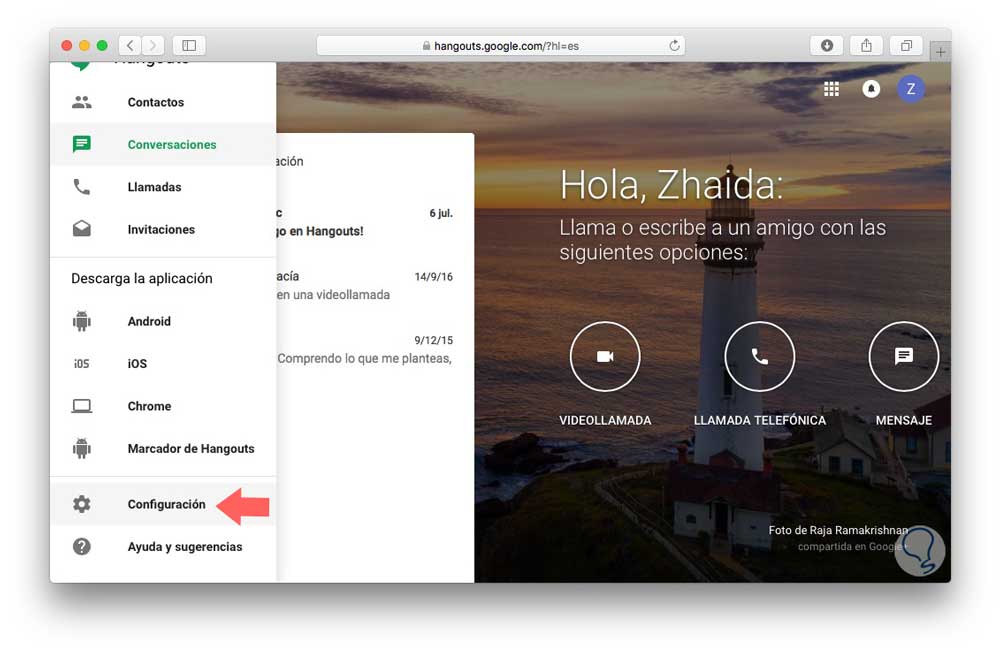
Task: Click the MENSAJE label
Action: coord(904,420)
